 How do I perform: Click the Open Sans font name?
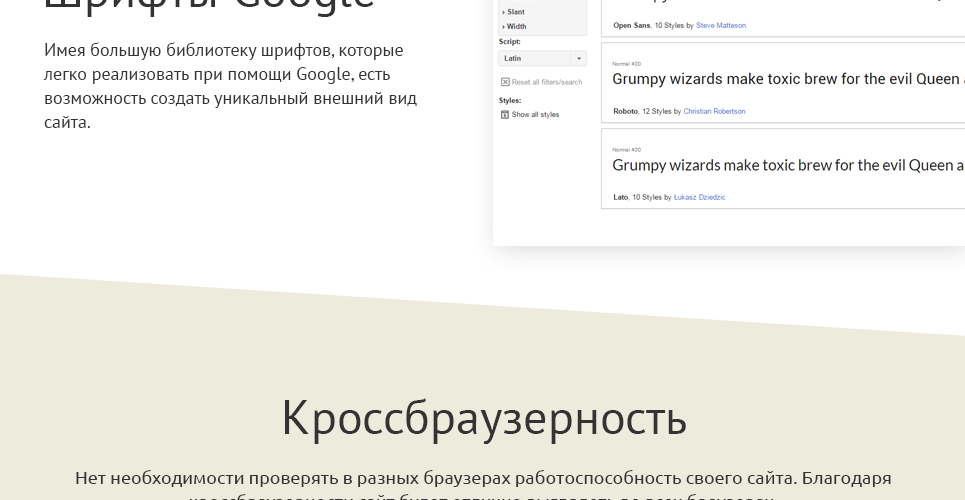pyautogui.click(x=631, y=25)
